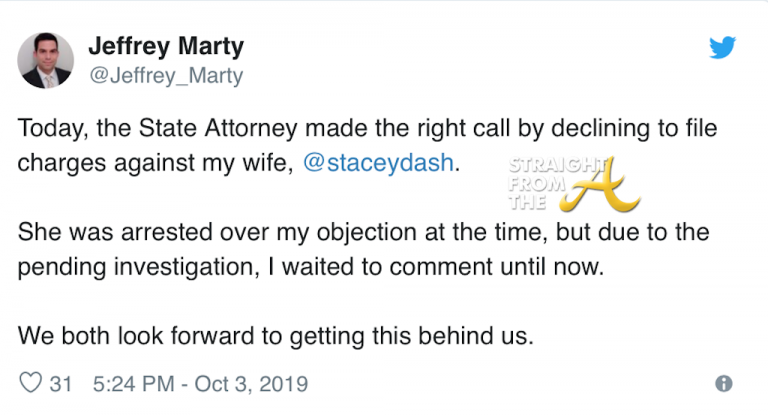Click the sentence "We both look forward"

(x=277, y=336)
